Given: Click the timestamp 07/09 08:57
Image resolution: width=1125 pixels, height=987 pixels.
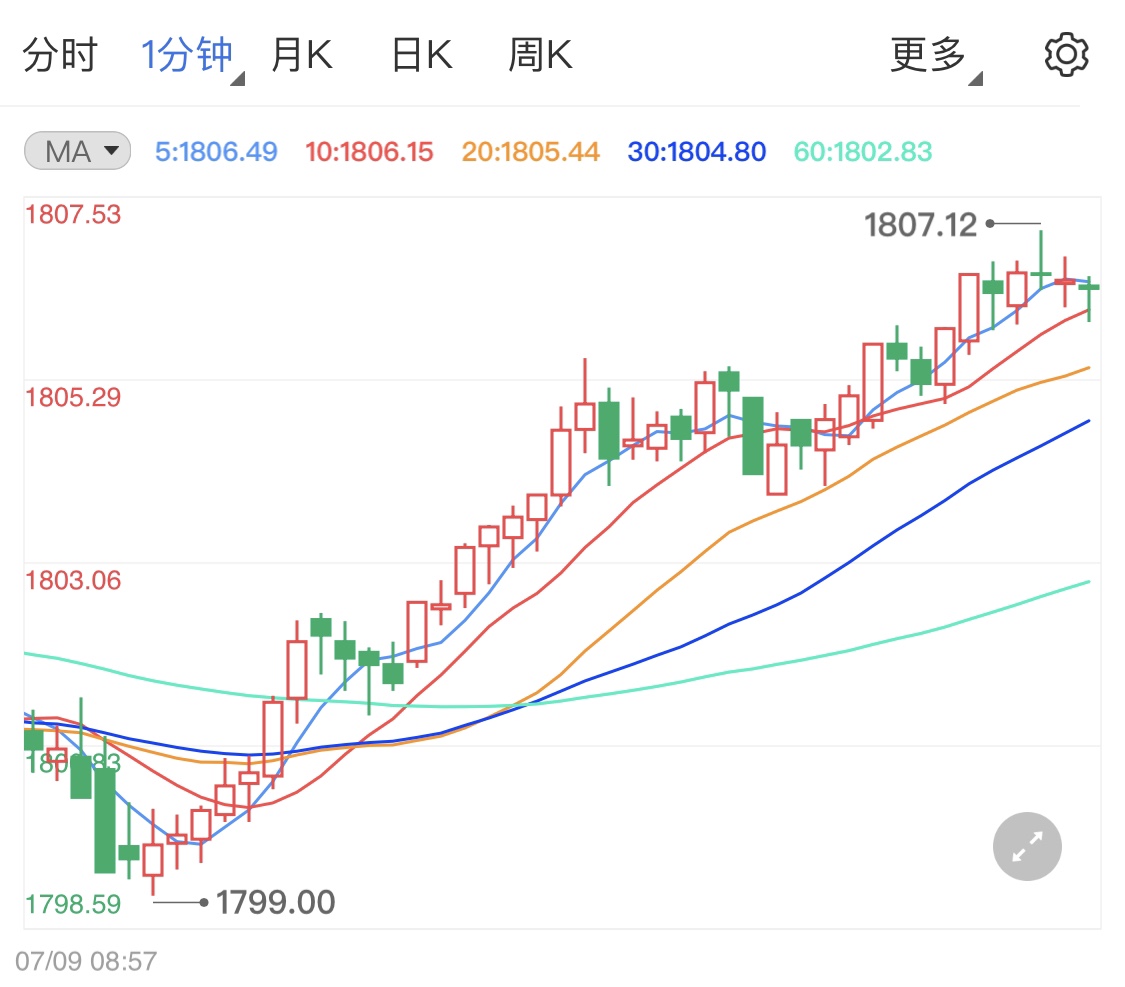Looking at the screenshot, I should coord(86,961).
